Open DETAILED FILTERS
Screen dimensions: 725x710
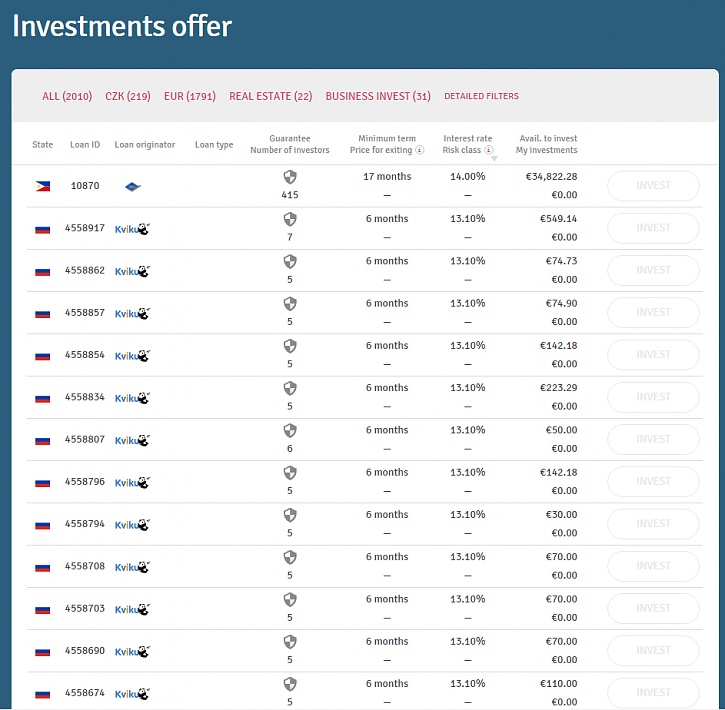[x=481, y=96]
